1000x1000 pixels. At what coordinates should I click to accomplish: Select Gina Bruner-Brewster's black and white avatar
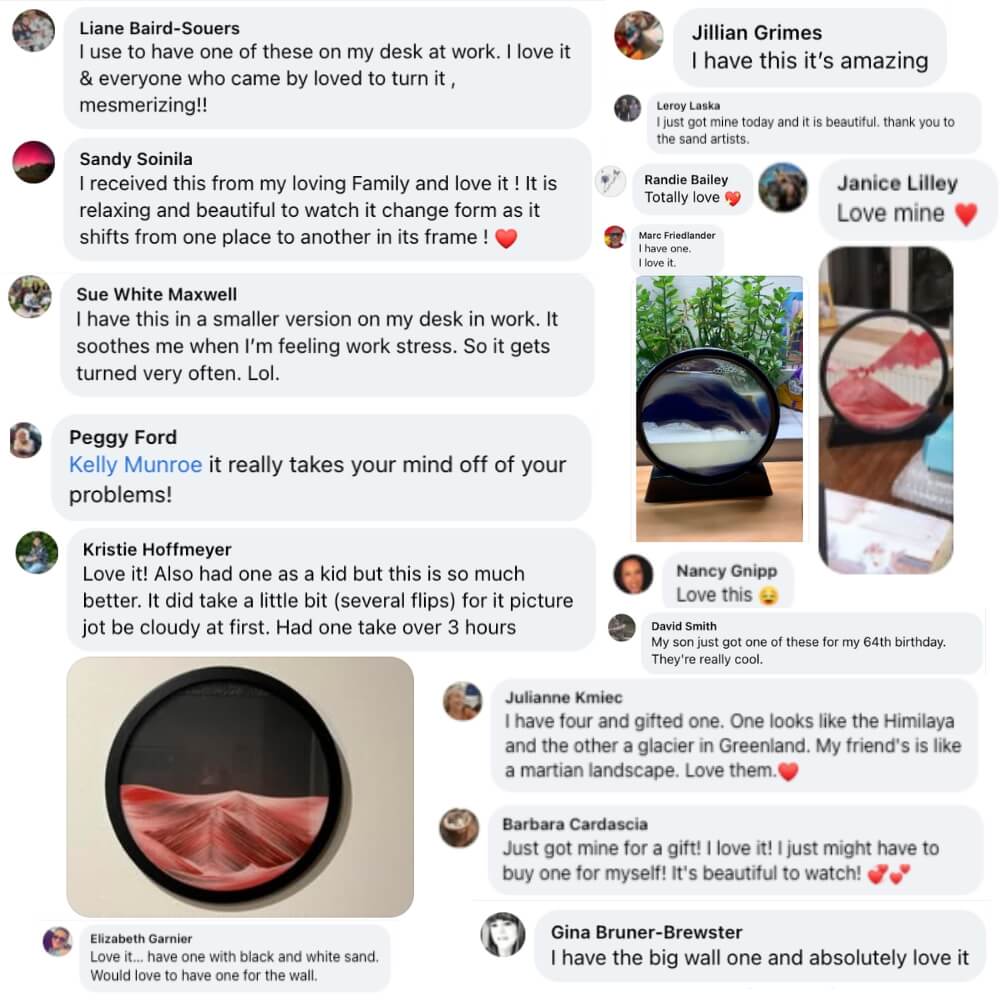[503, 934]
